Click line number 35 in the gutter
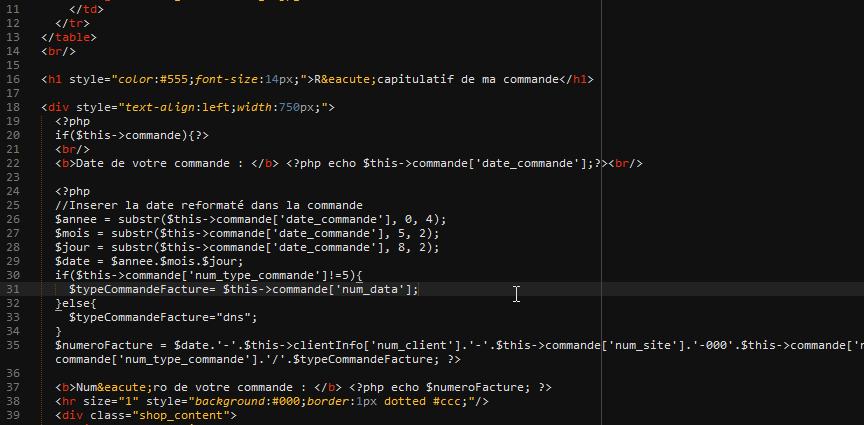The height and width of the screenshot is (425, 864). pos(13,346)
